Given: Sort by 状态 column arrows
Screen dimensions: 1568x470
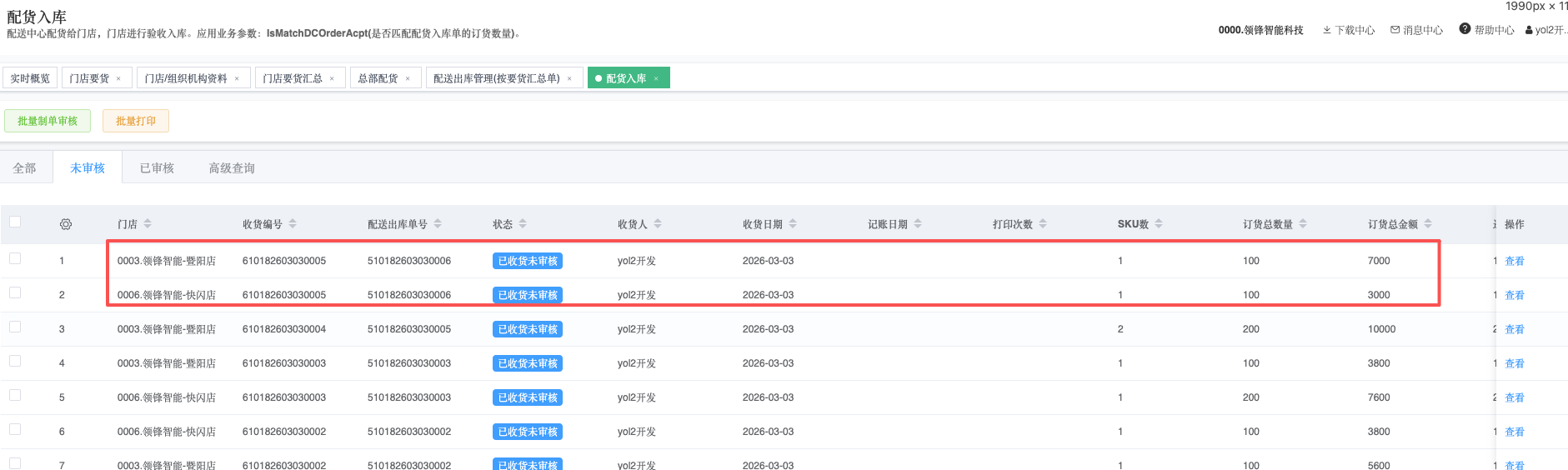Looking at the screenshot, I should pos(523,224).
